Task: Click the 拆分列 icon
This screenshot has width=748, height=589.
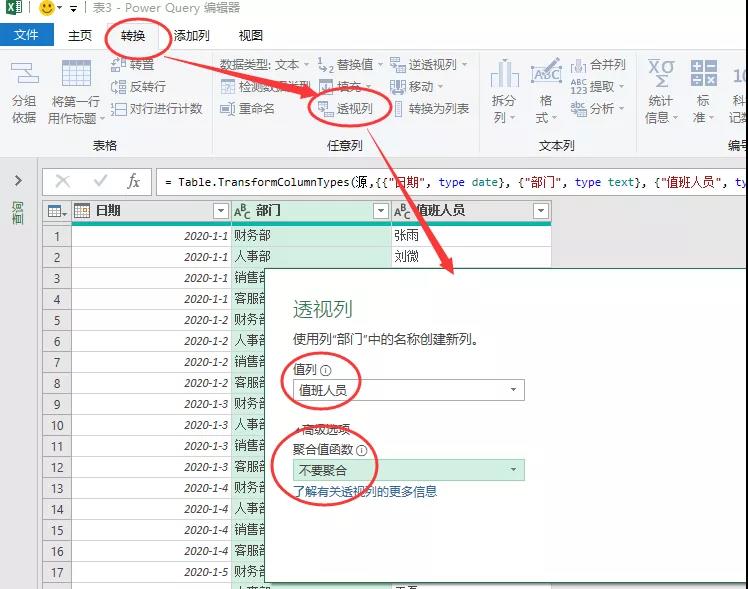Action: click(504, 73)
